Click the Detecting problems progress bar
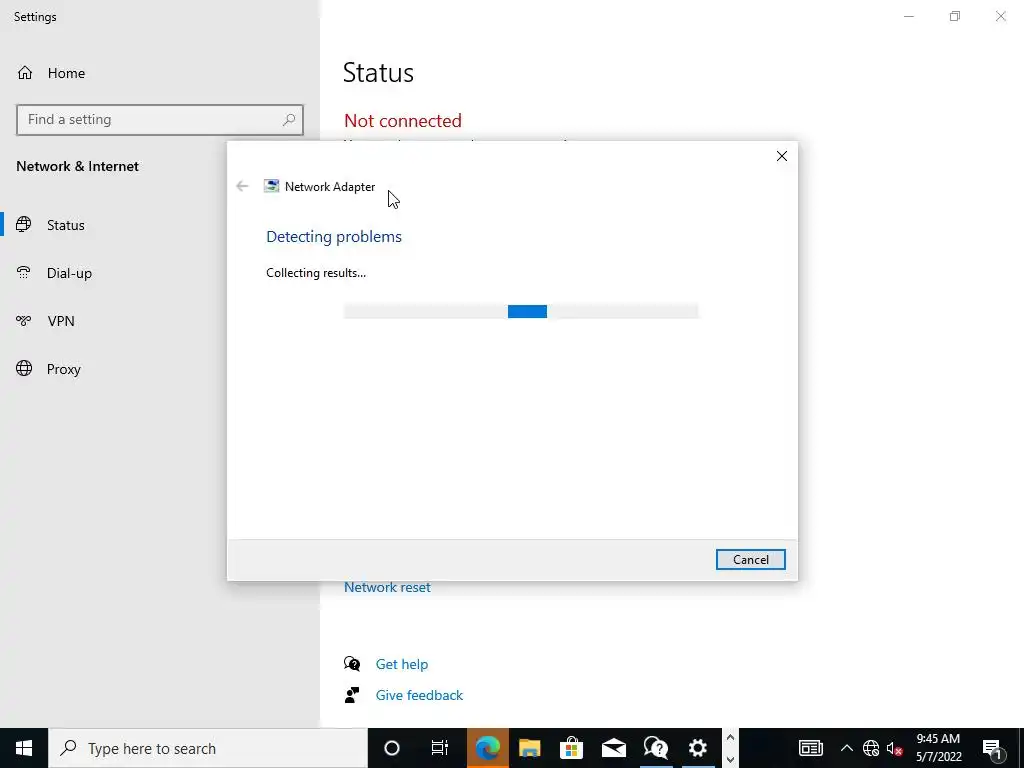The image size is (1024, 768). (521, 312)
